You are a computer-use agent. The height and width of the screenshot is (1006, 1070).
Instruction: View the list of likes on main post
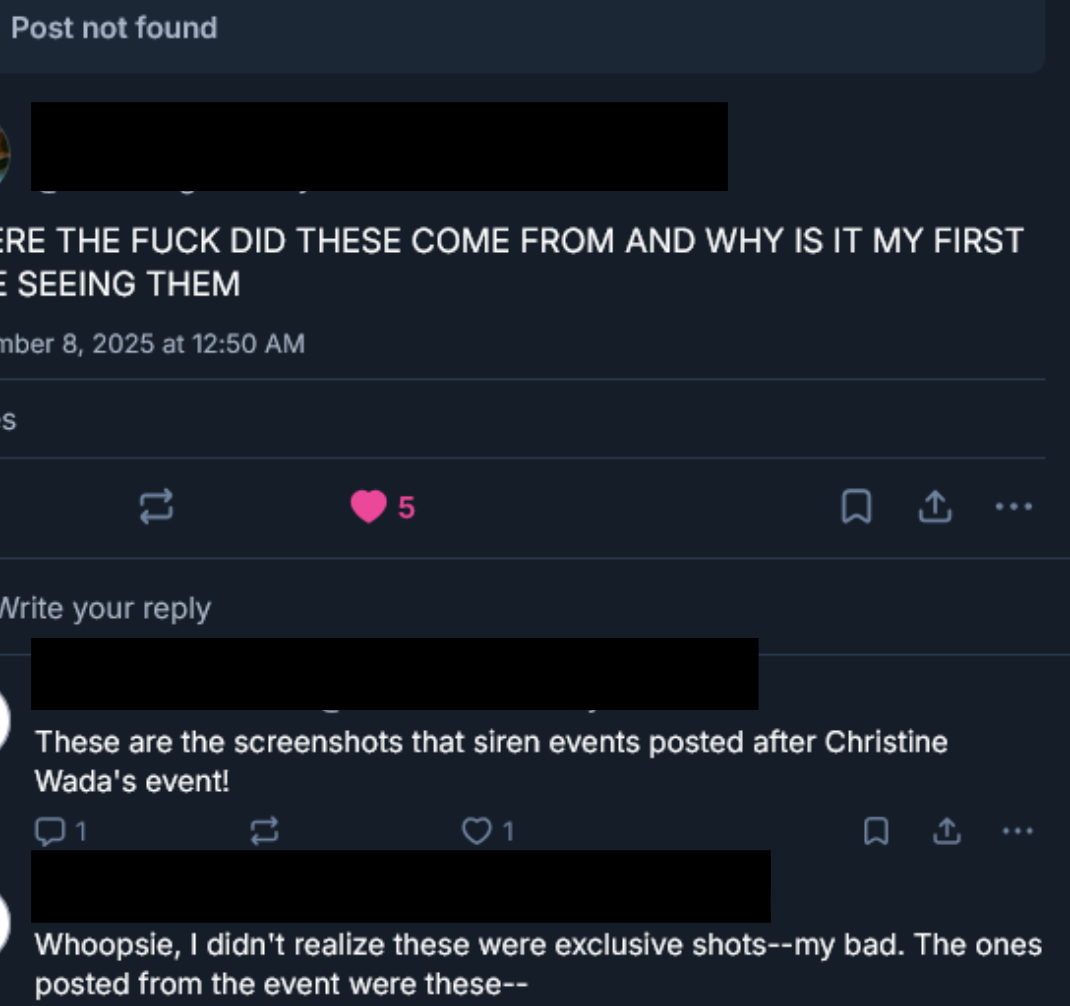pyautogui.click(x=8, y=420)
